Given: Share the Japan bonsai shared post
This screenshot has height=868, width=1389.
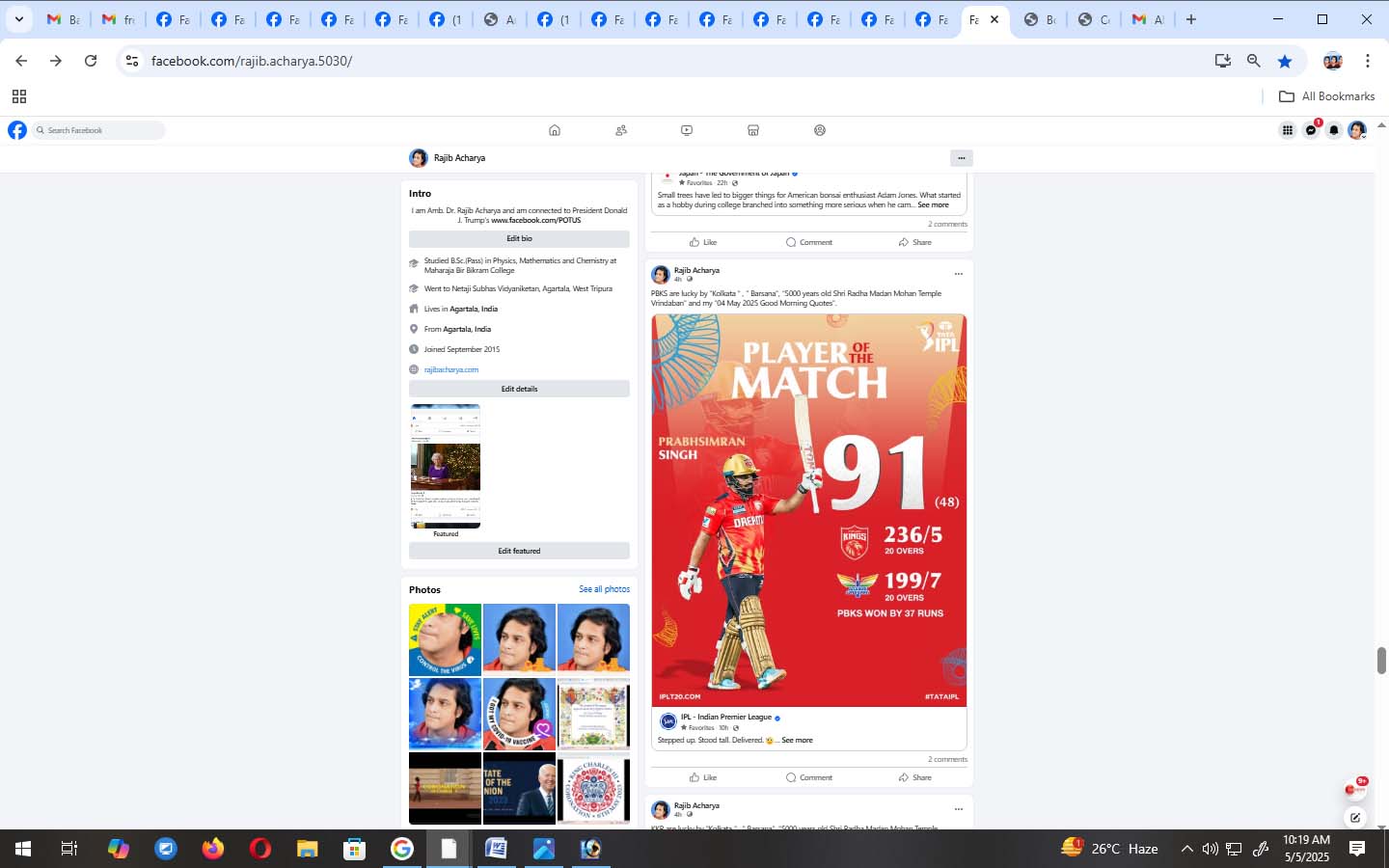Looking at the screenshot, I should (x=914, y=242).
